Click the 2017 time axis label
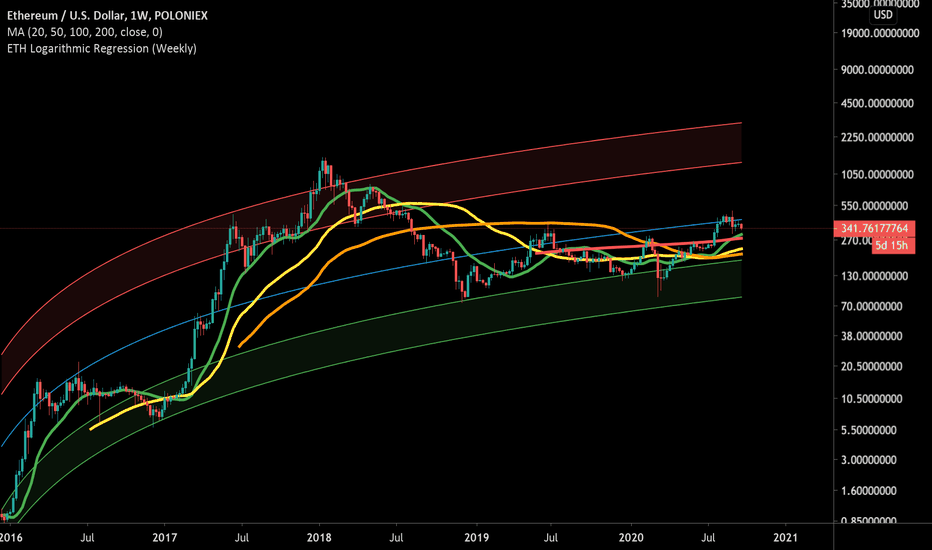The width and height of the screenshot is (932, 550). (x=165, y=538)
